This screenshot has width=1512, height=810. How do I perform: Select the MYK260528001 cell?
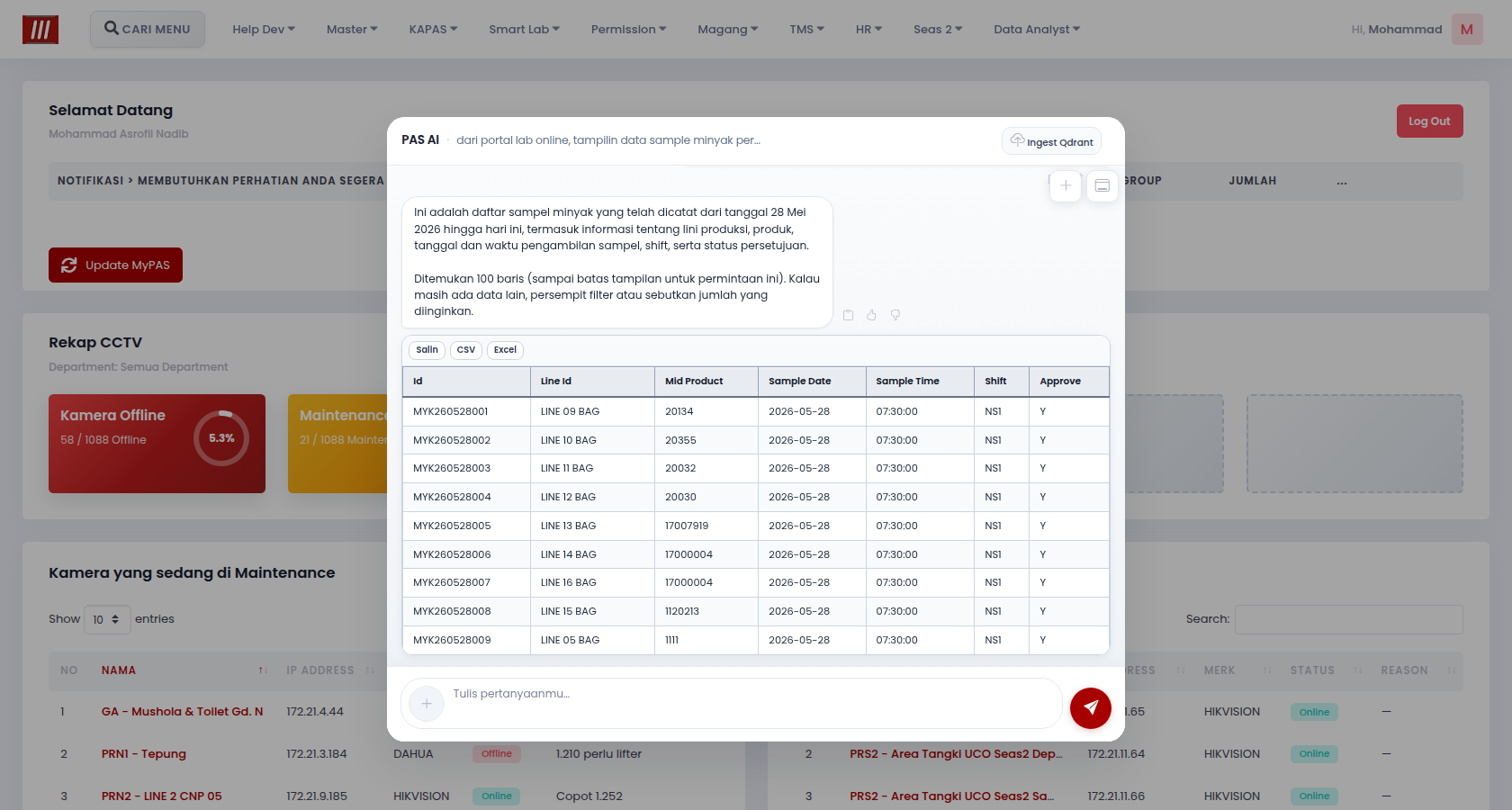point(466,411)
